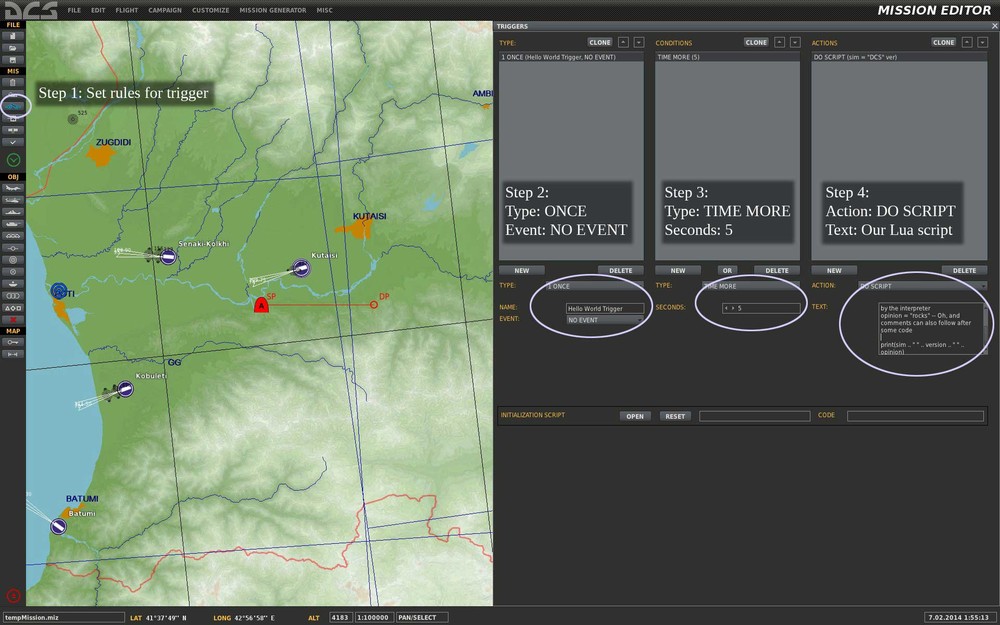Clone the selected trigger in TYPE column

pos(600,42)
